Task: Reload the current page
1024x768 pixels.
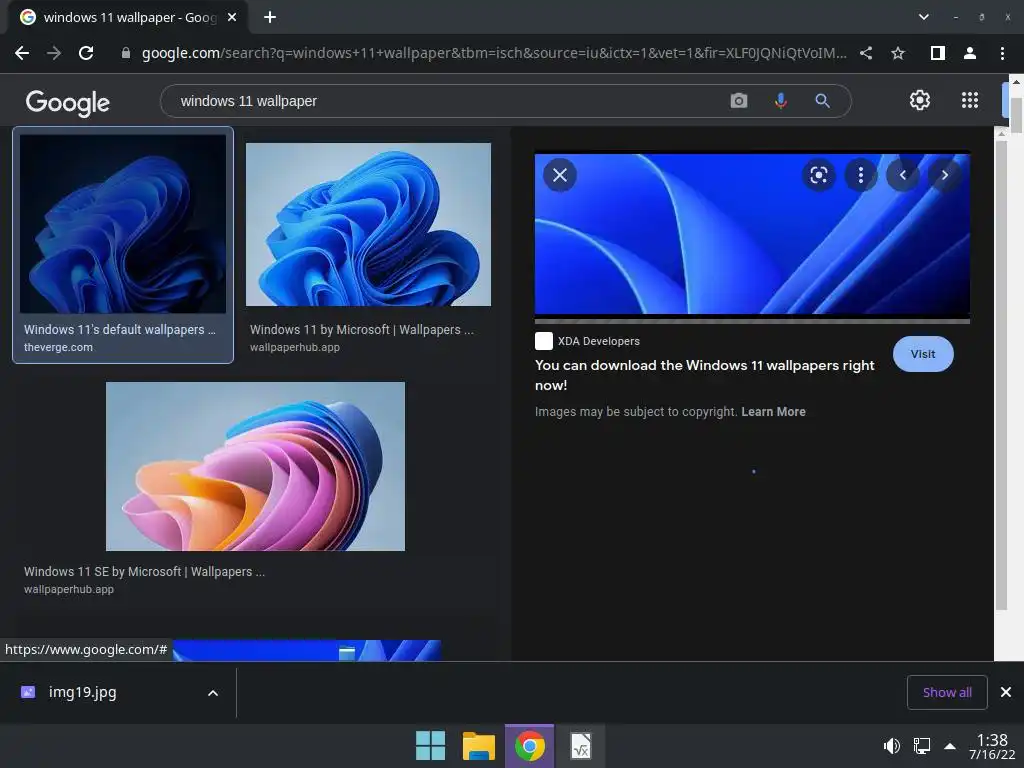Action: (86, 53)
